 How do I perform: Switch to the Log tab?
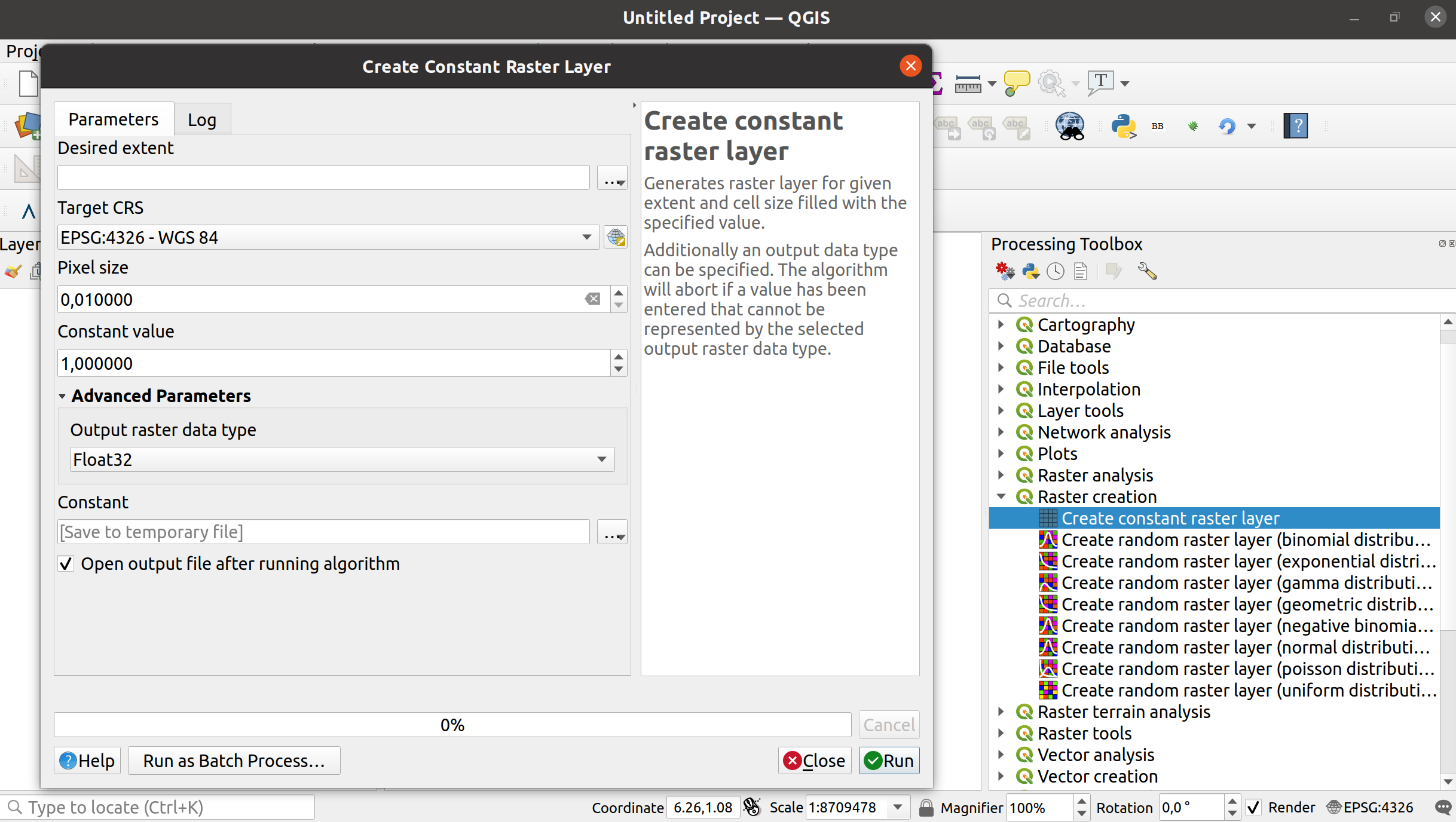tap(202, 120)
